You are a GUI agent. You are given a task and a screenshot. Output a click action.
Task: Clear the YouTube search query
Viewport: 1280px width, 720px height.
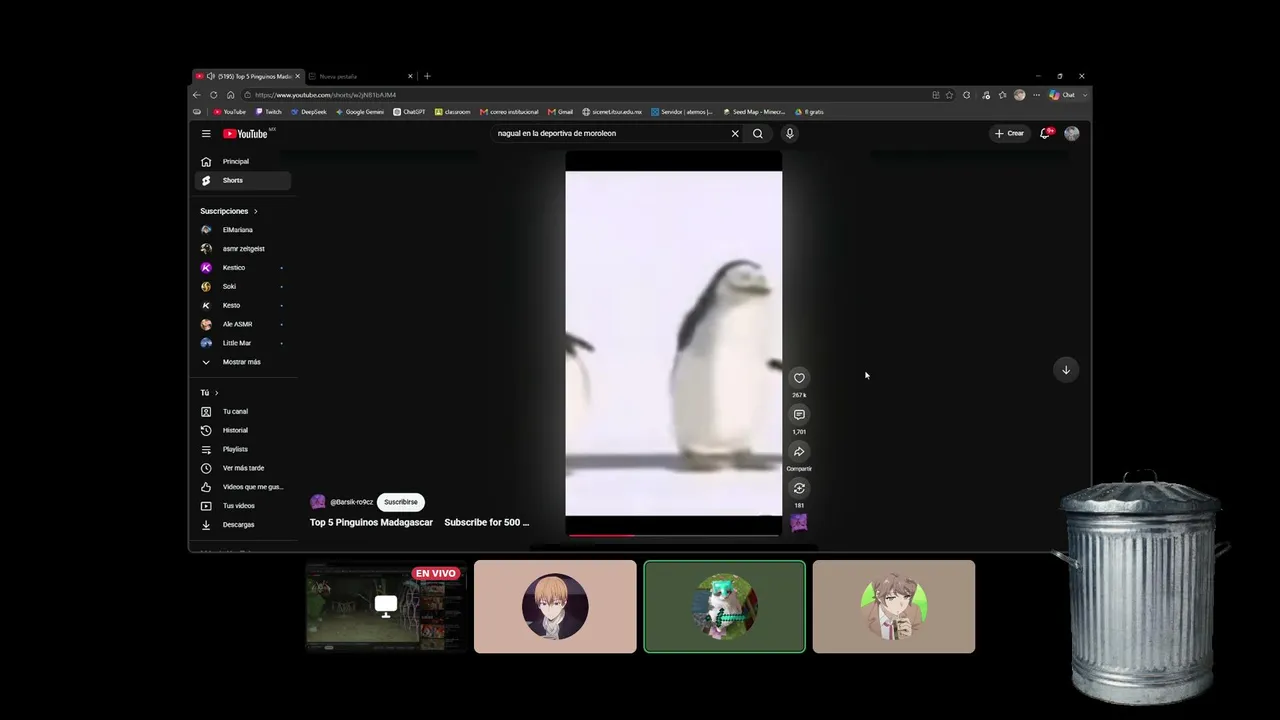point(735,133)
